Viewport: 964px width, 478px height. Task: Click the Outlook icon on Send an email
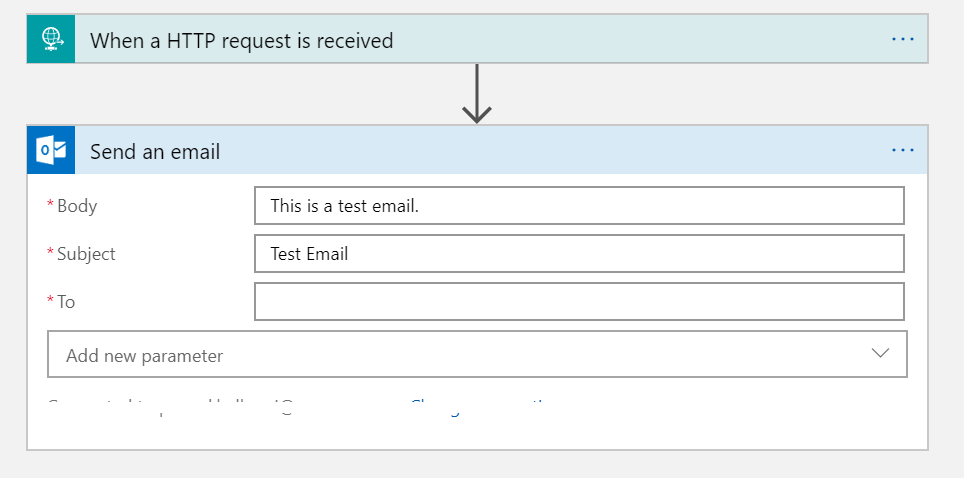51,150
